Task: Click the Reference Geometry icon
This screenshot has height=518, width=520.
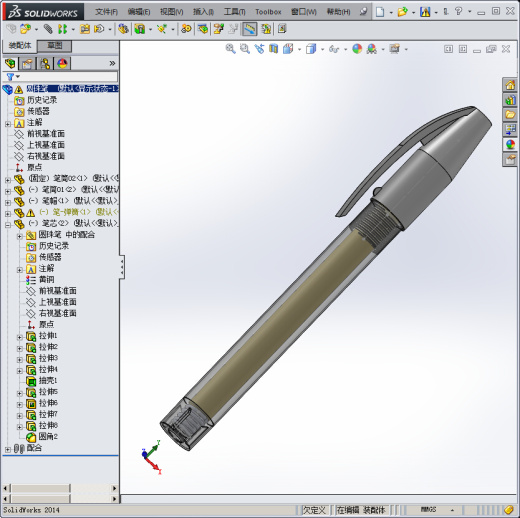Action: click(x=162, y=29)
